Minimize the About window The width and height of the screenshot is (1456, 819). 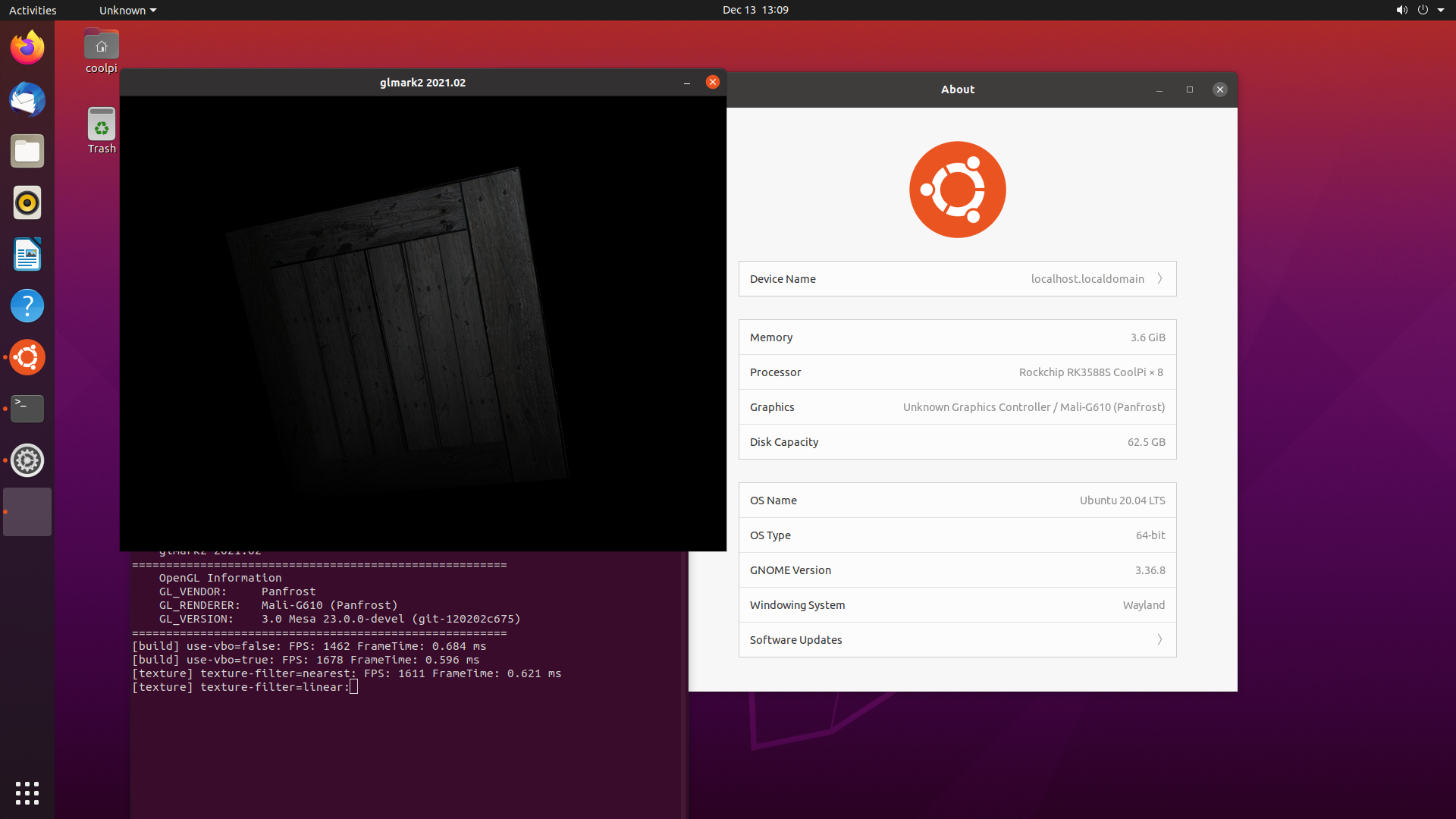1159,89
